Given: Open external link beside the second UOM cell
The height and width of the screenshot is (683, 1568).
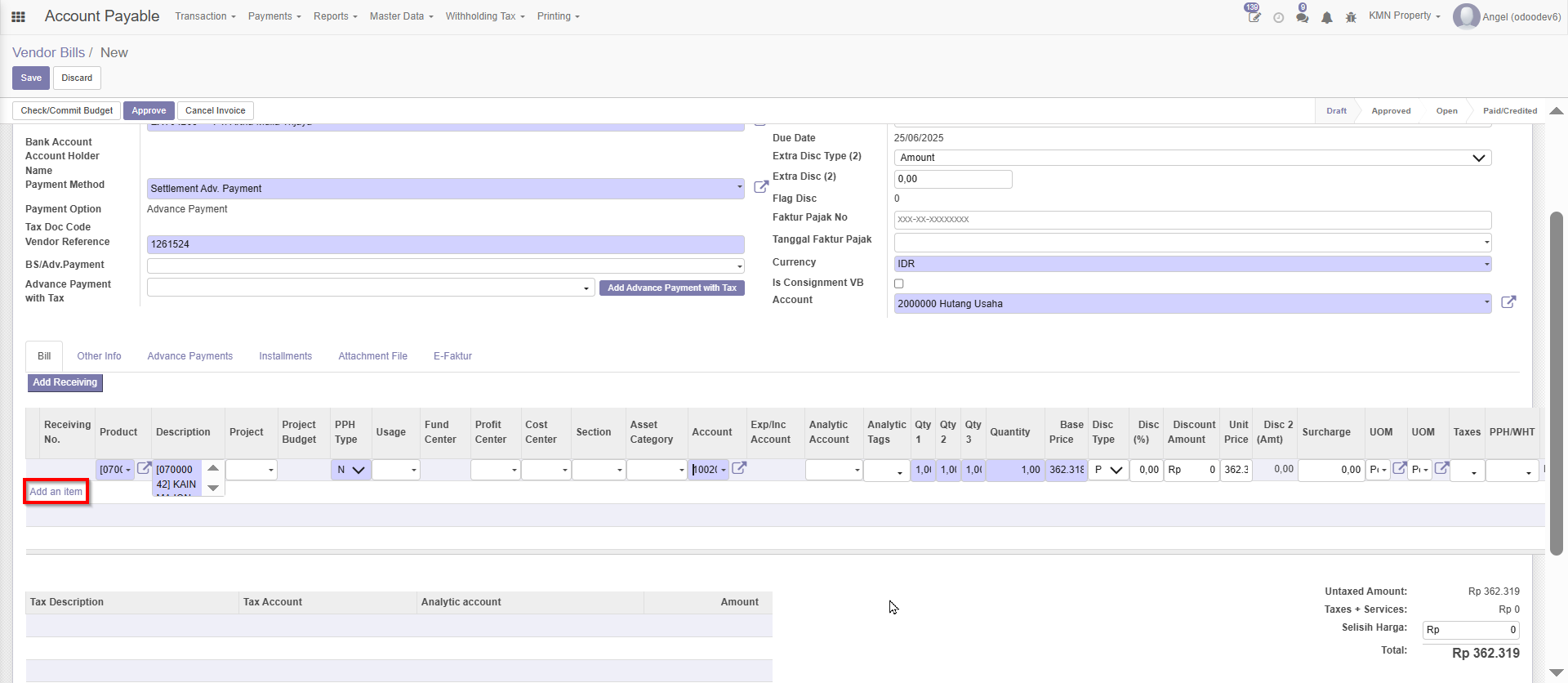Looking at the screenshot, I should tap(1442, 468).
